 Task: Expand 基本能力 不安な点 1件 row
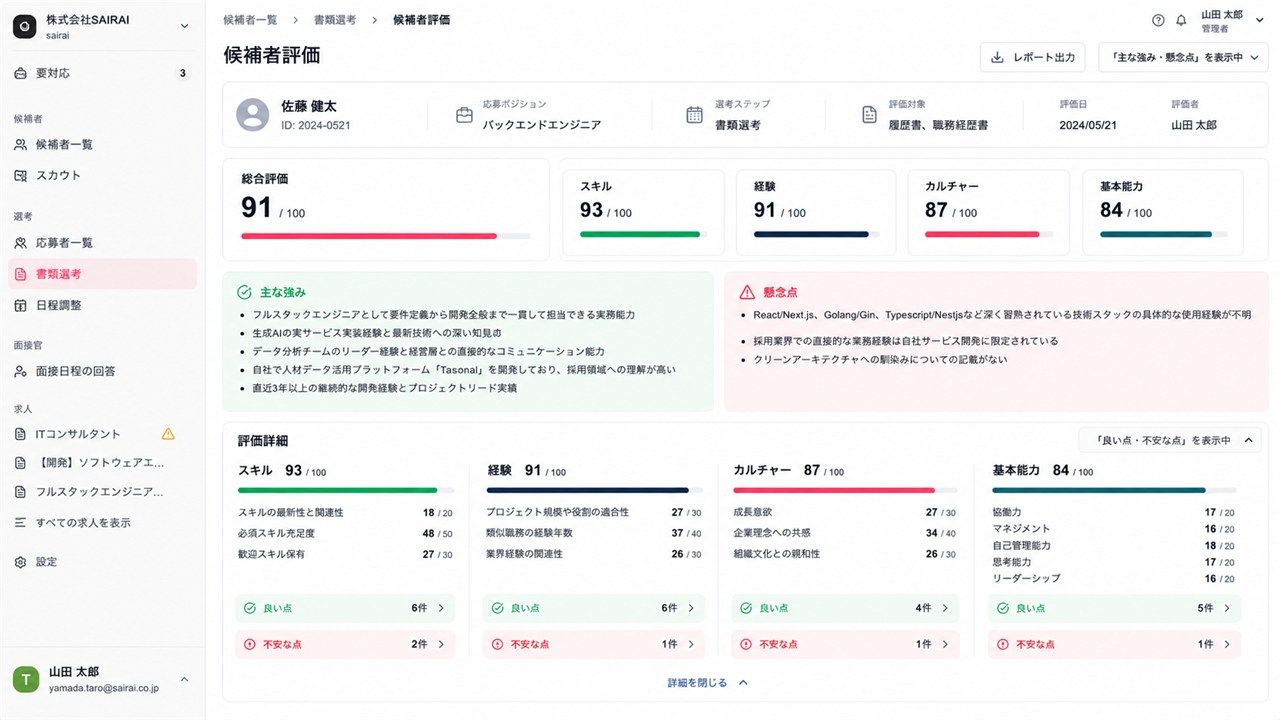[1114, 644]
